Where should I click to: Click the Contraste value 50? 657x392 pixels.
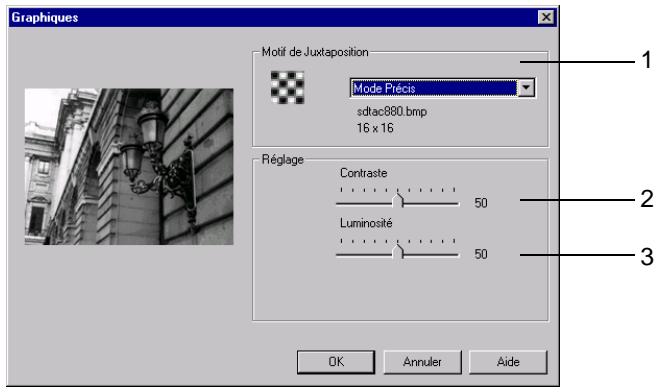coord(481,203)
